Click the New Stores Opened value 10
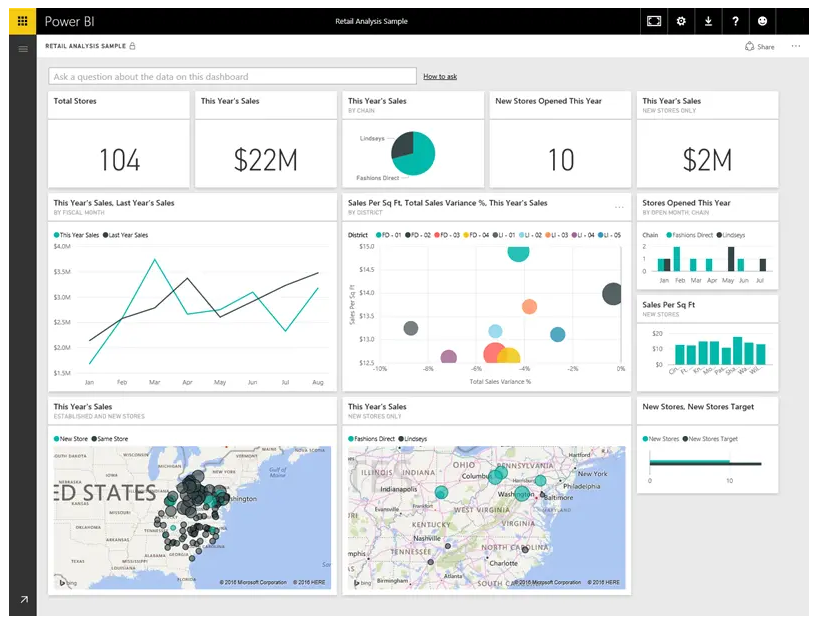The image size is (826, 640). click(561, 160)
